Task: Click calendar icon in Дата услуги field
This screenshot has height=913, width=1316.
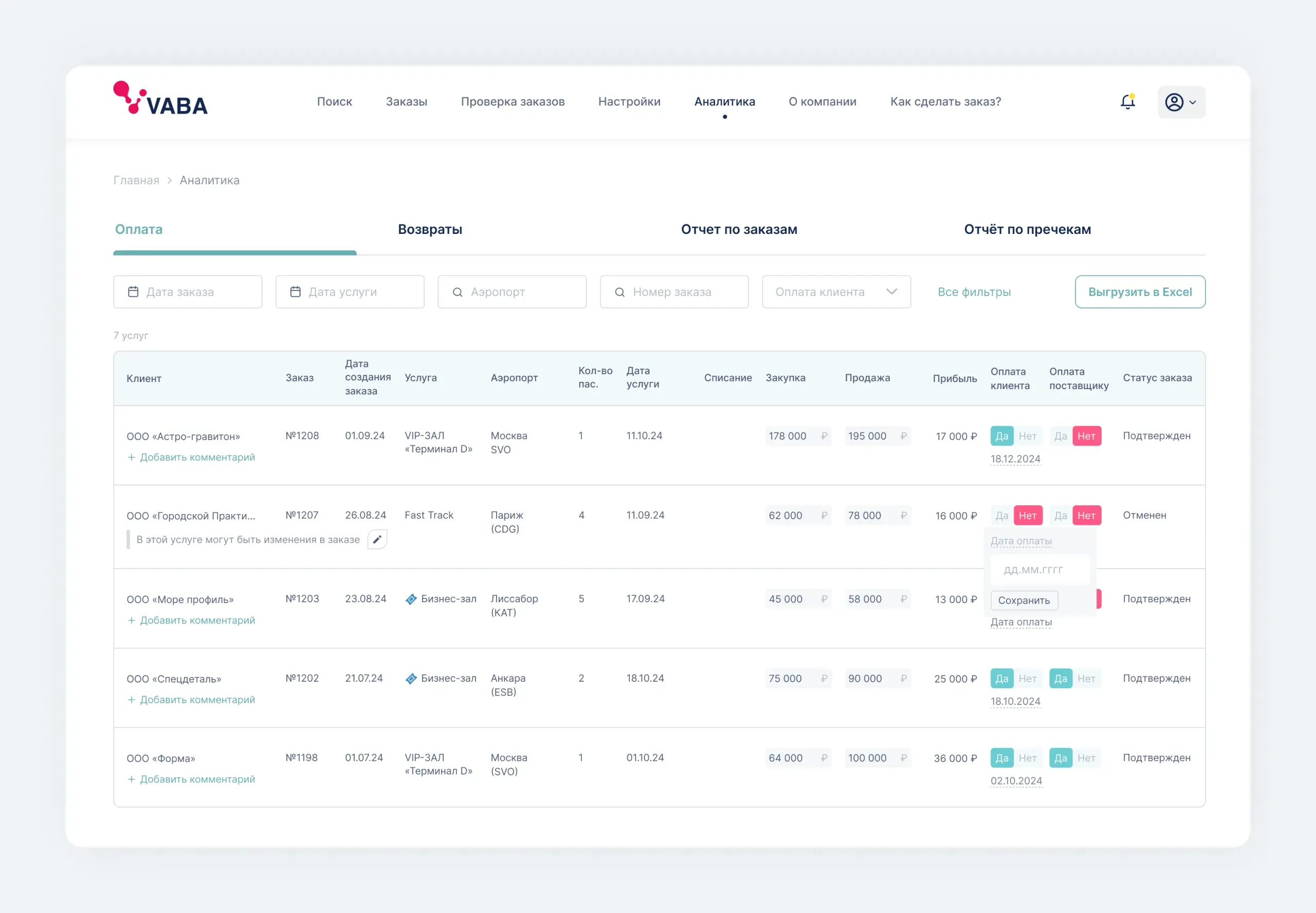Action: (296, 292)
